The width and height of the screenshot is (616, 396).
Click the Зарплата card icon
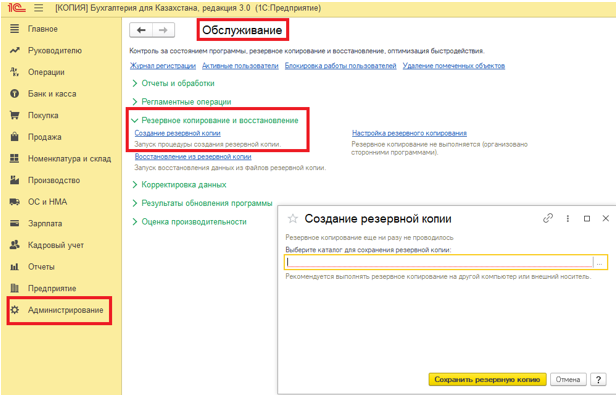click(15, 223)
